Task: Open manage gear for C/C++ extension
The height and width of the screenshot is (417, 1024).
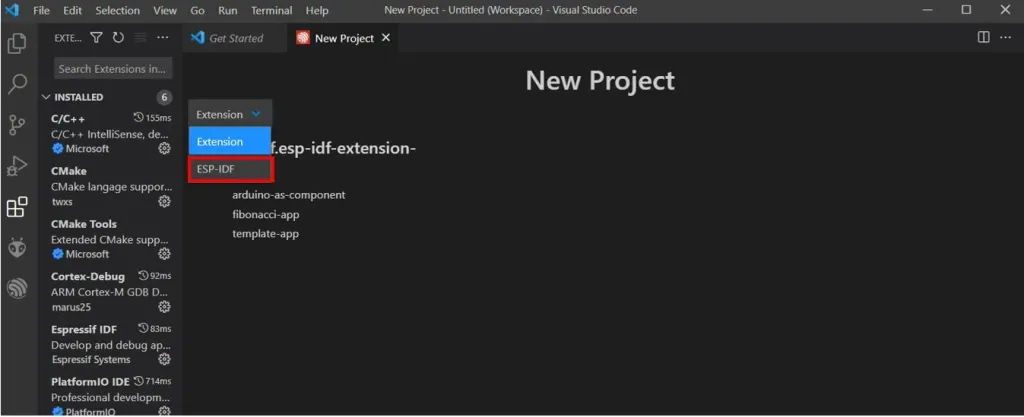Action: (x=165, y=148)
